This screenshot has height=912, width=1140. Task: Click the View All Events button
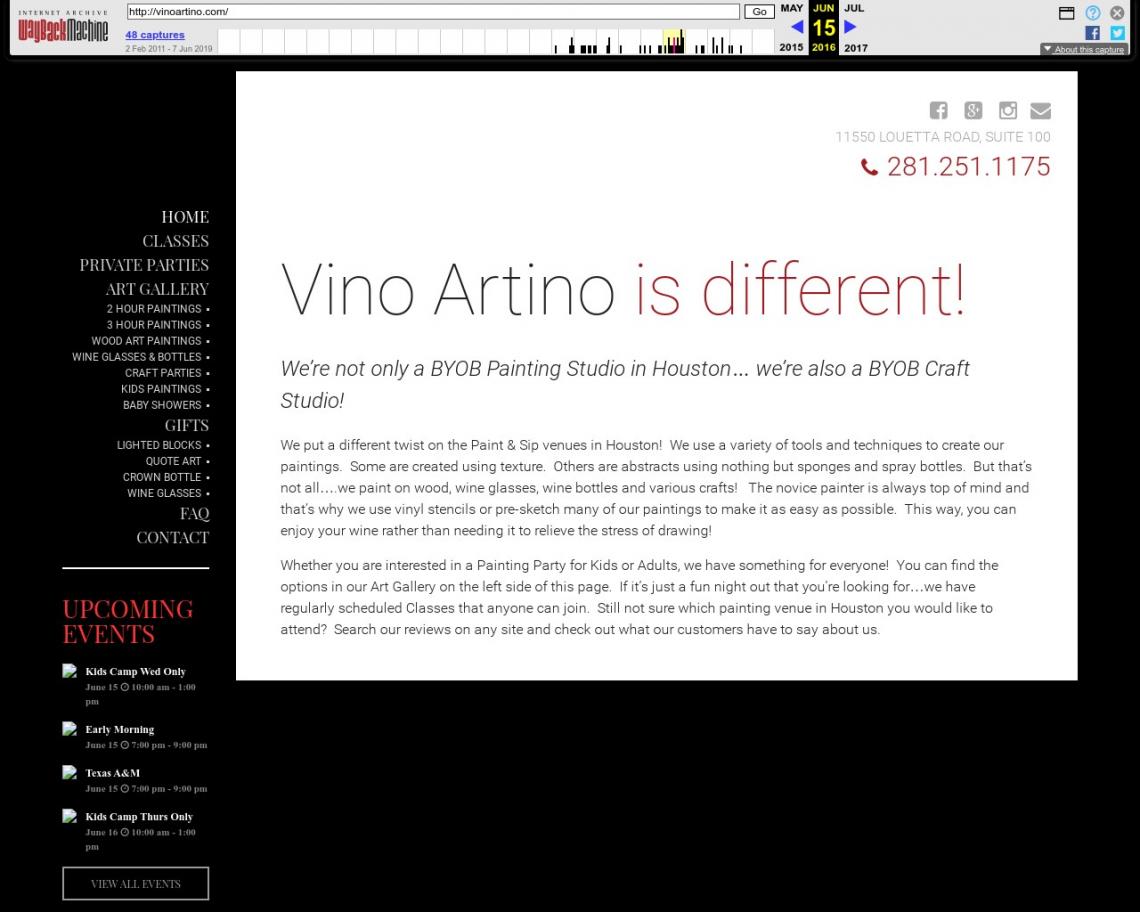click(135, 884)
